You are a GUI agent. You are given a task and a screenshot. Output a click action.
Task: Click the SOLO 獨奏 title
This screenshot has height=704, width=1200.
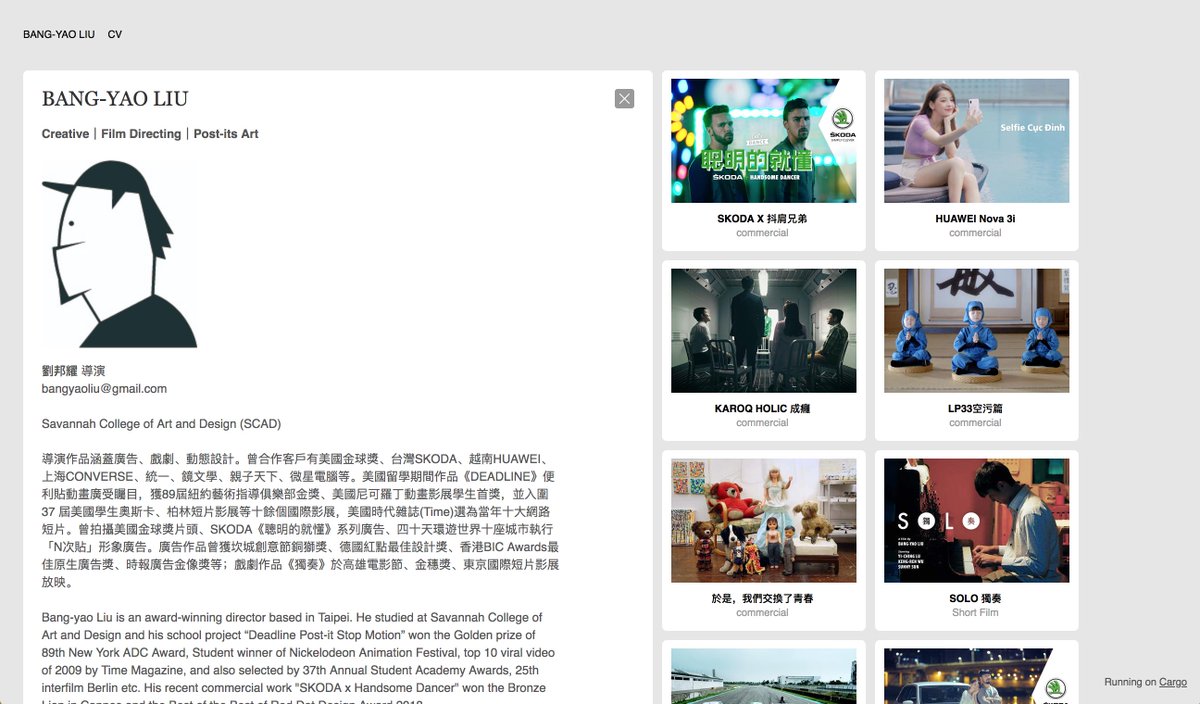pyautogui.click(x=975, y=598)
